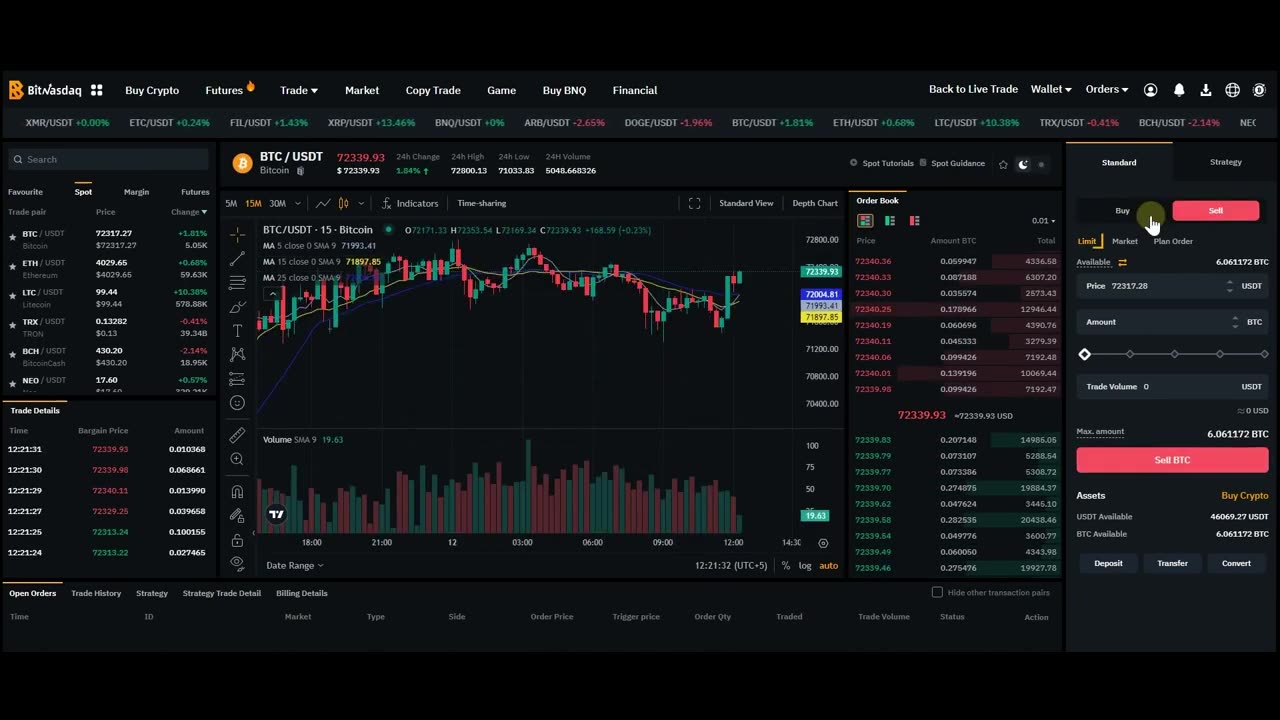Open the emoji icons tool
The height and width of the screenshot is (720, 1280).
(x=237, y=403)
